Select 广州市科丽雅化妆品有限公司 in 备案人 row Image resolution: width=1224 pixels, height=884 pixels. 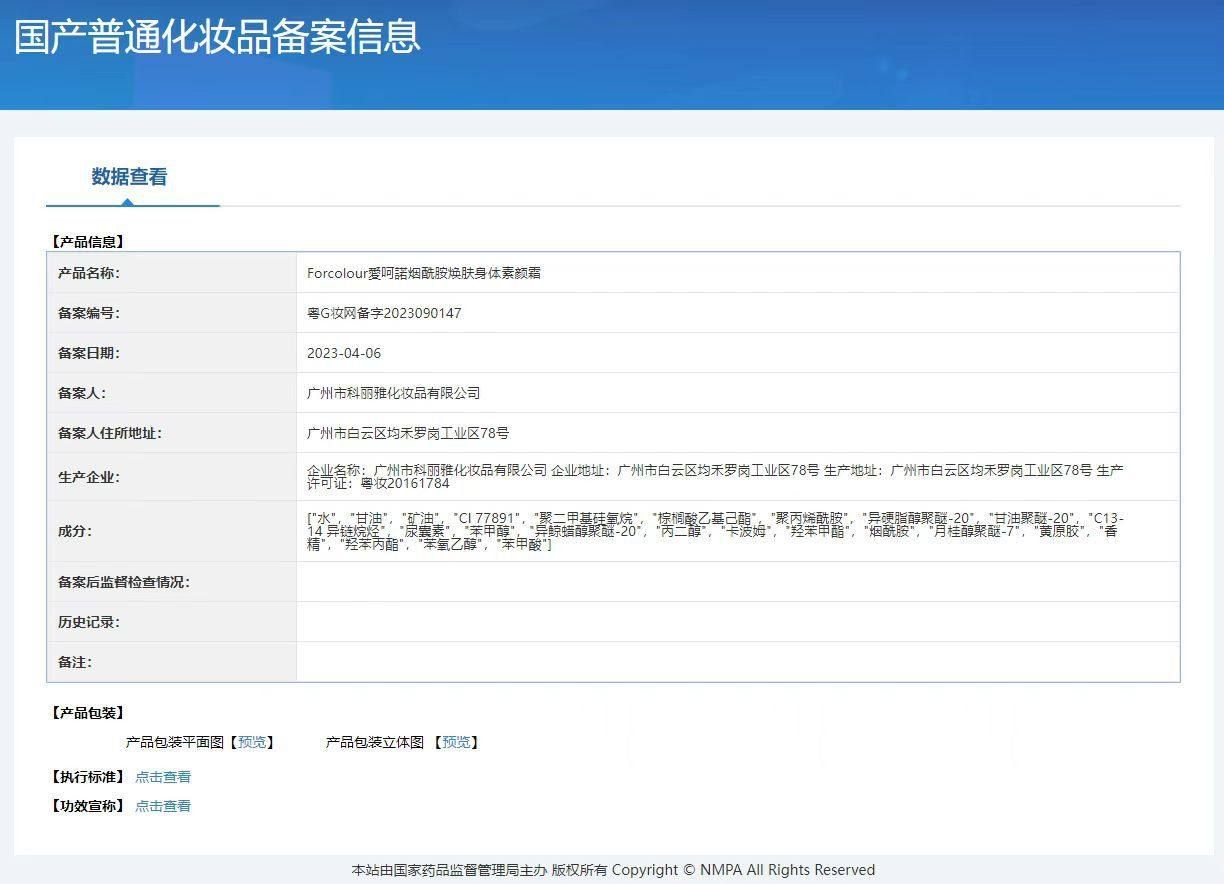pyautogui.click(x=394, y=393)
